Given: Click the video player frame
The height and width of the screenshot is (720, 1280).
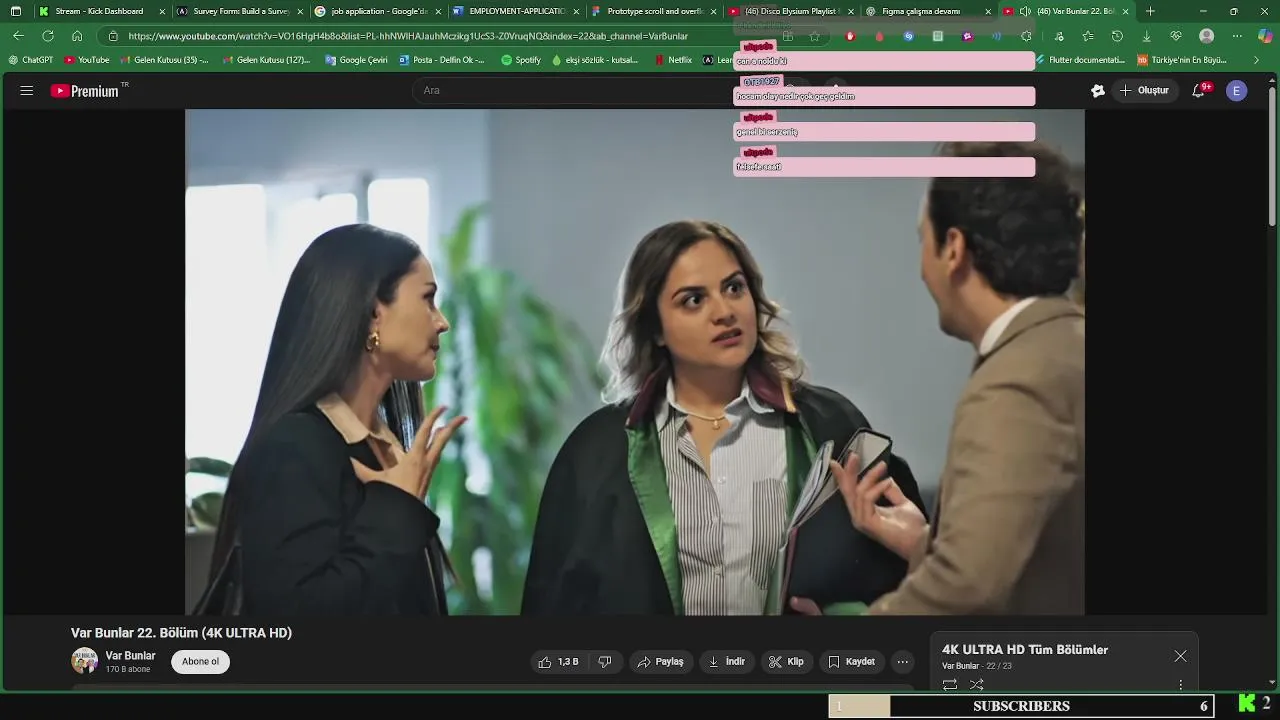Looking at the screenshot, I should pos(634,362).
